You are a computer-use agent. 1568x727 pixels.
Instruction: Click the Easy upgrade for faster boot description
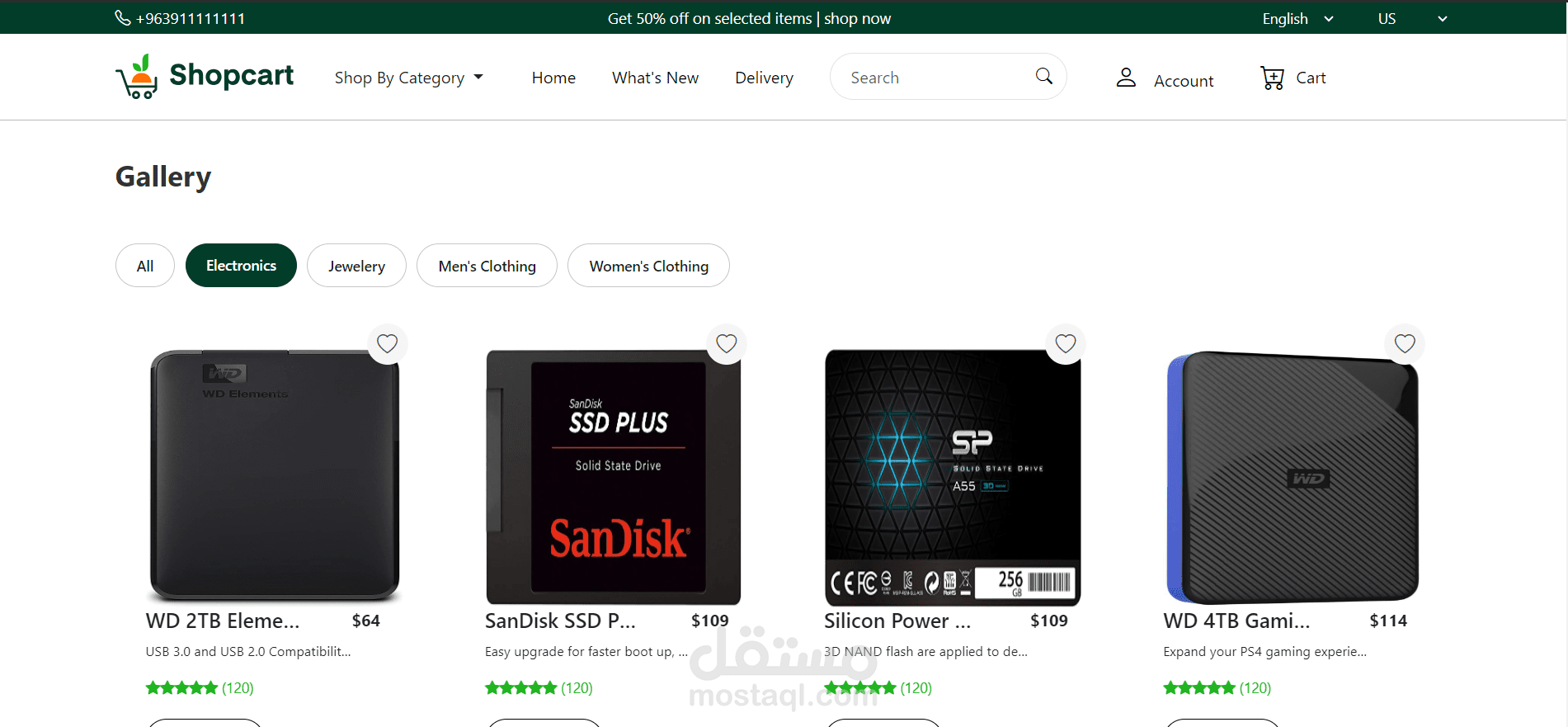586,651
